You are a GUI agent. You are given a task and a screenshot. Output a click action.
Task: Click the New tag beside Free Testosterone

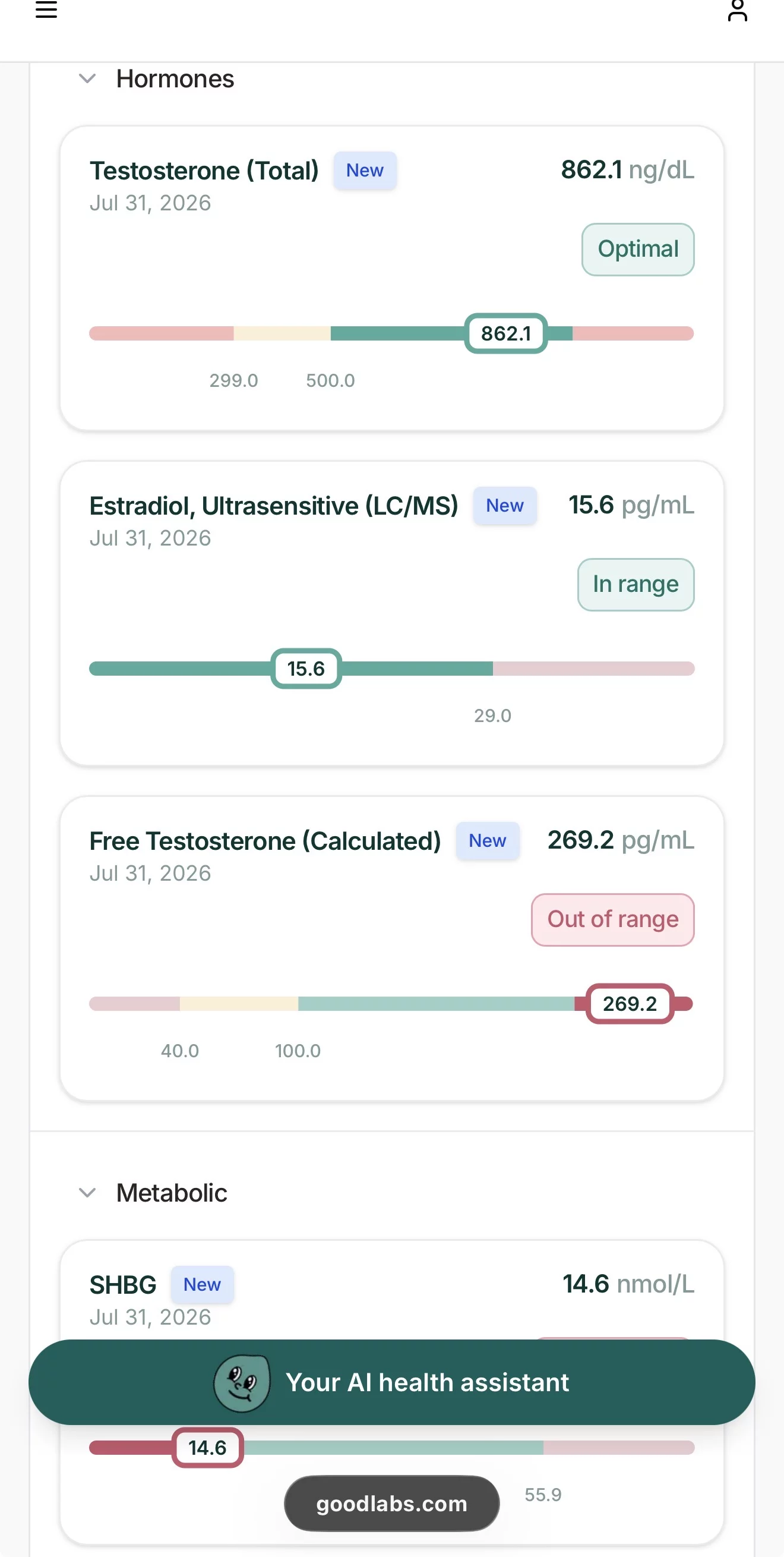pos(488,841)
